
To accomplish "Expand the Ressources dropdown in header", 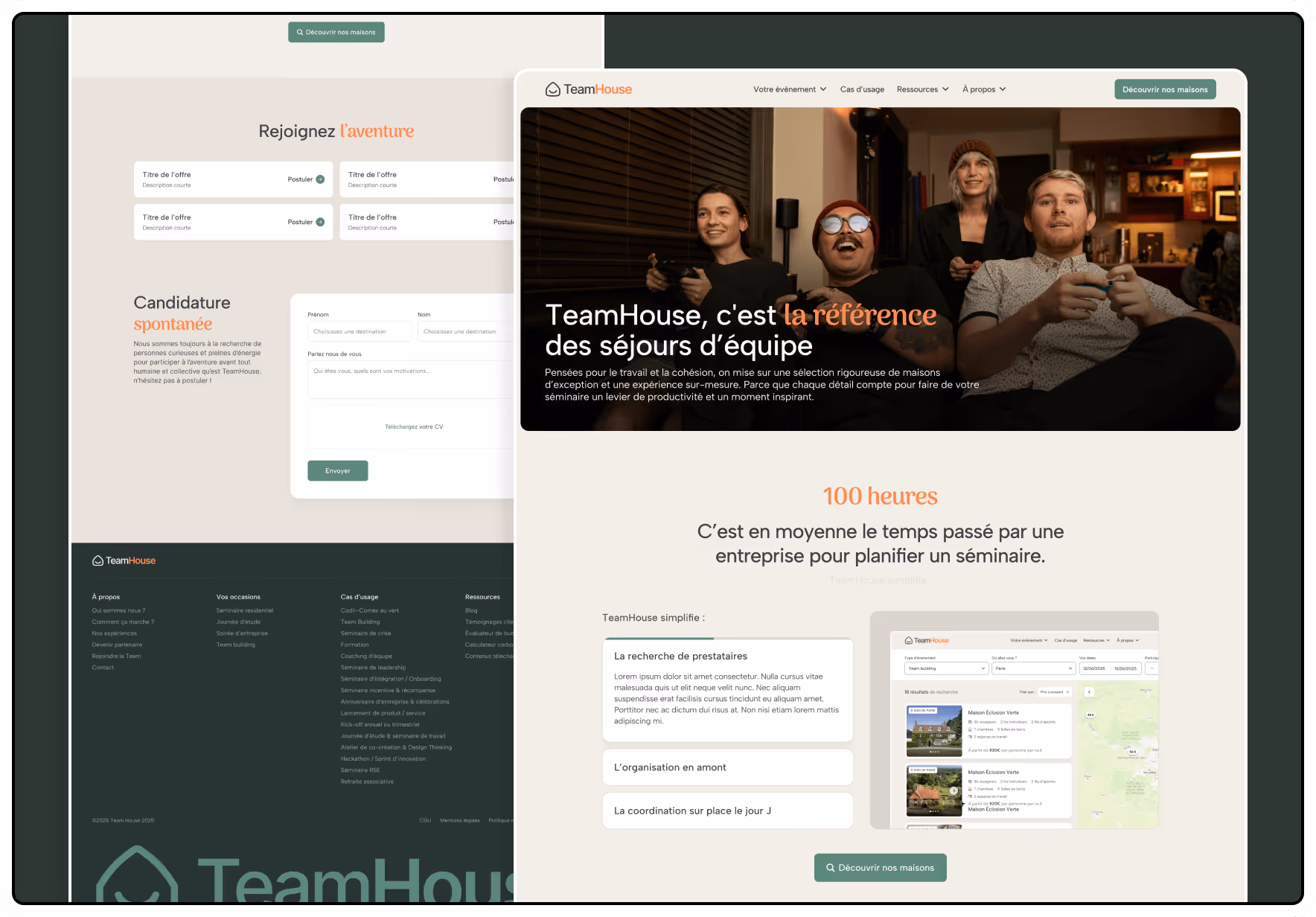I will pyautogui.click(x=923, y=89).
